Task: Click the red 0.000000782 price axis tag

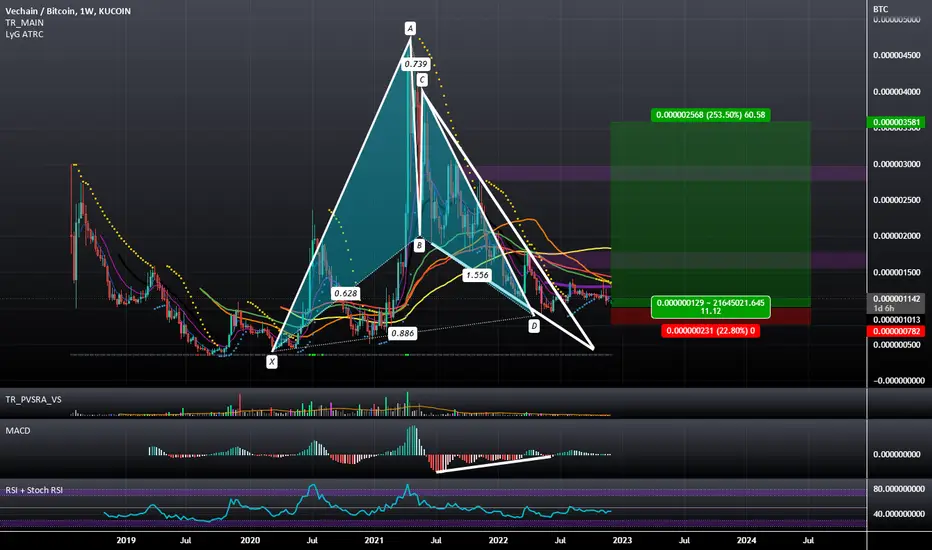Action: point(896,331)
